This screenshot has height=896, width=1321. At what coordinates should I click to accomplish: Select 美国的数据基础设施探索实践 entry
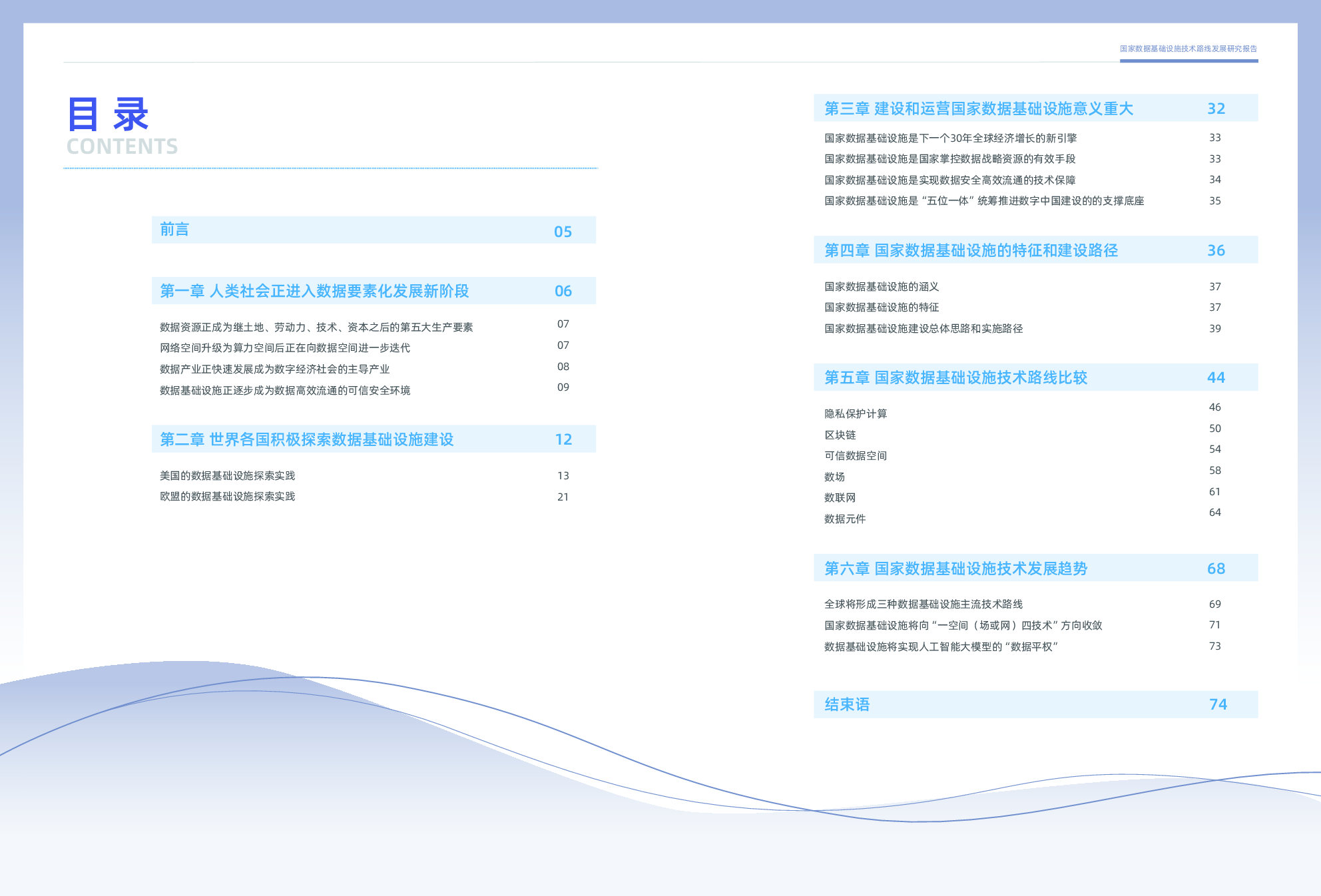[x=227, y=475]
